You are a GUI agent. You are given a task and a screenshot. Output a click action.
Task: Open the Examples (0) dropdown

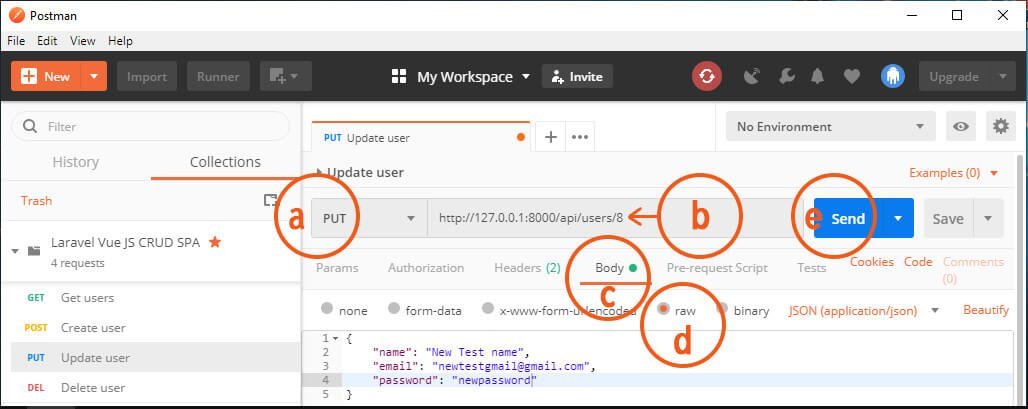(953, 173)
